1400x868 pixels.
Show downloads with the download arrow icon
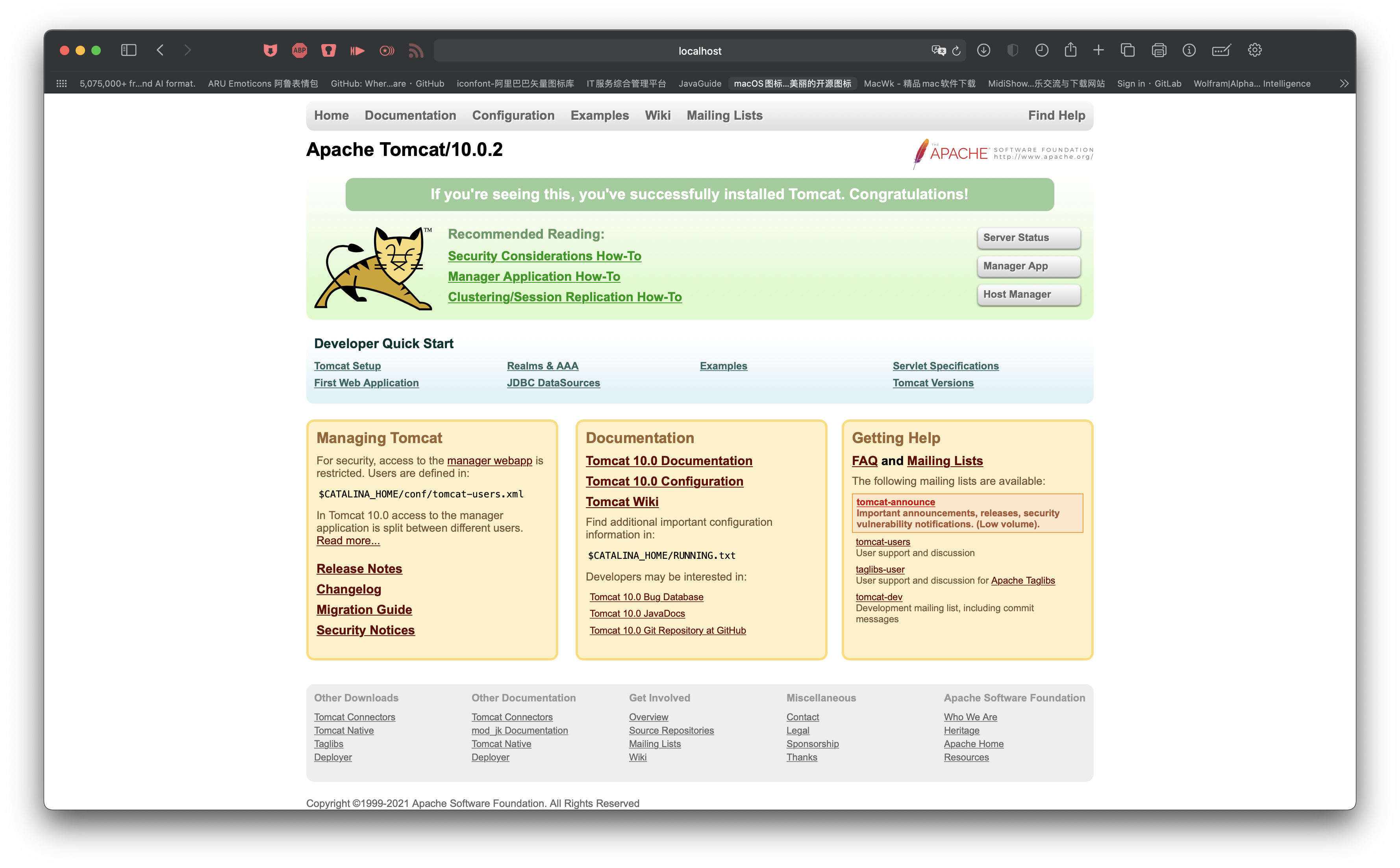[x=983, y=50]
